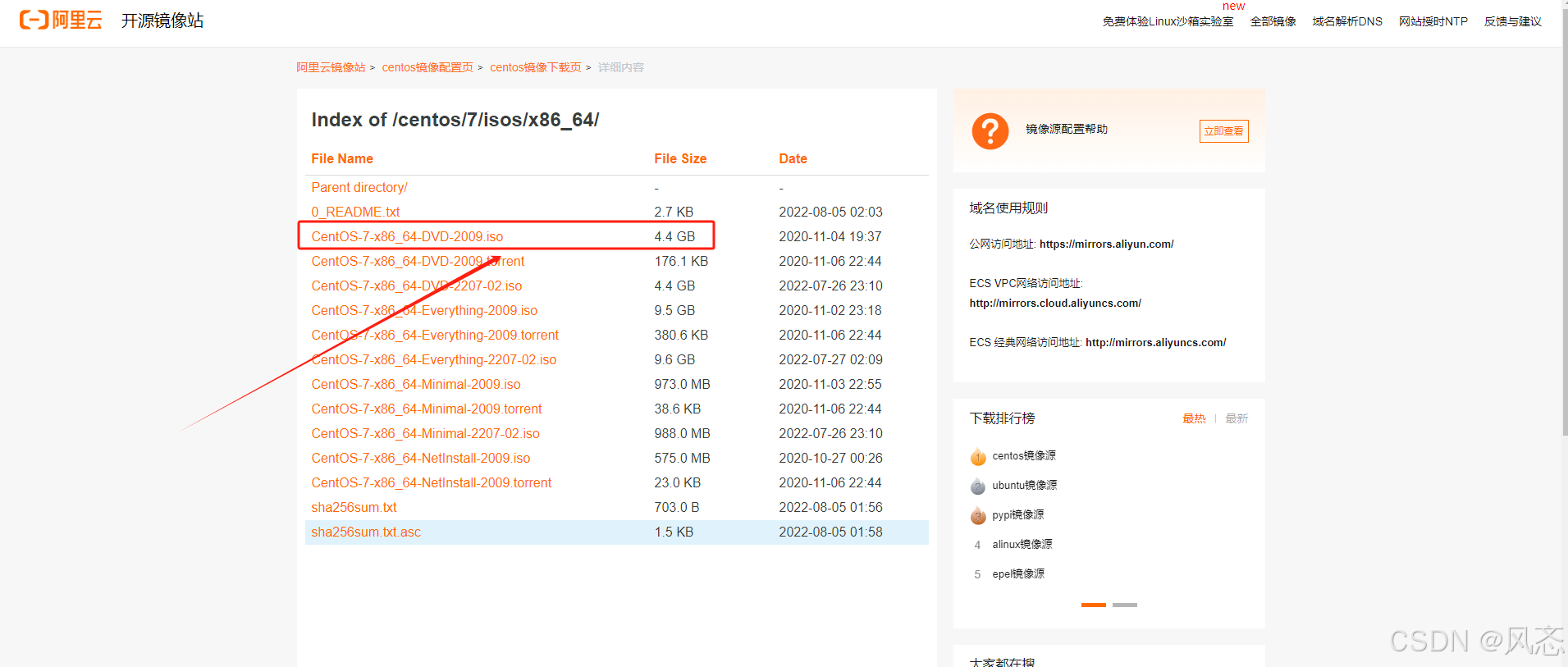The width and height of the screenshot is (1568, 667).
Task: Select the gray second carousel indicator
Action: click(1125, 605)
